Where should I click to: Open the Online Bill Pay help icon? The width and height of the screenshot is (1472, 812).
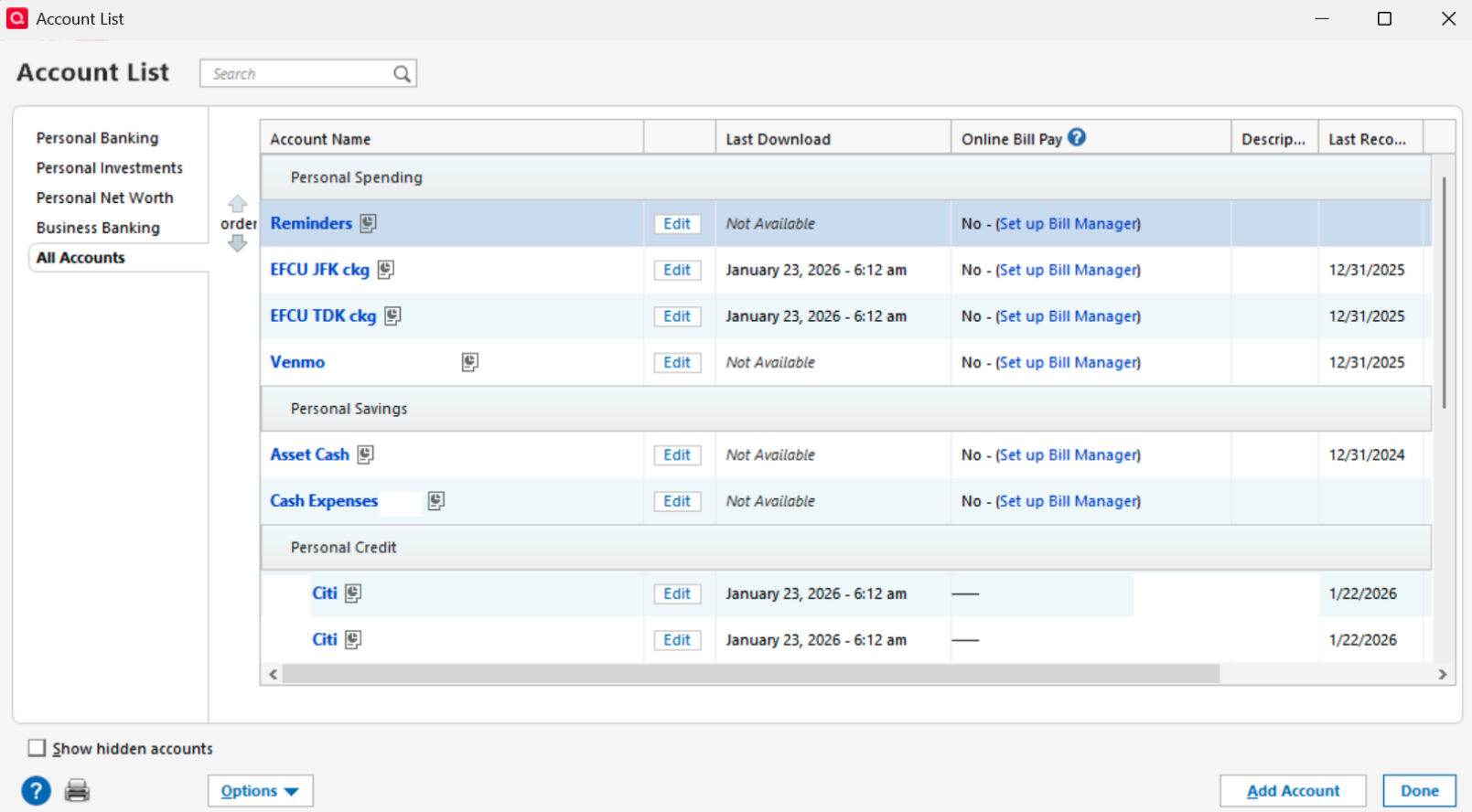point(1077,137)
